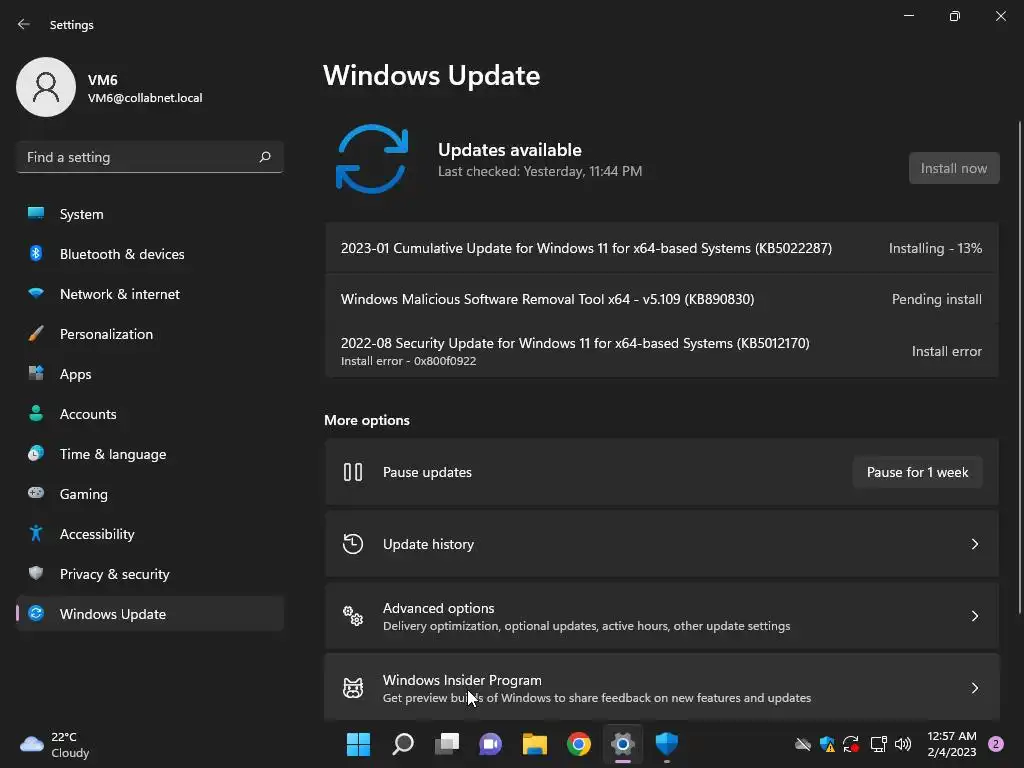
Task: Open Windows Insider Program row
Action: [662, 688]
